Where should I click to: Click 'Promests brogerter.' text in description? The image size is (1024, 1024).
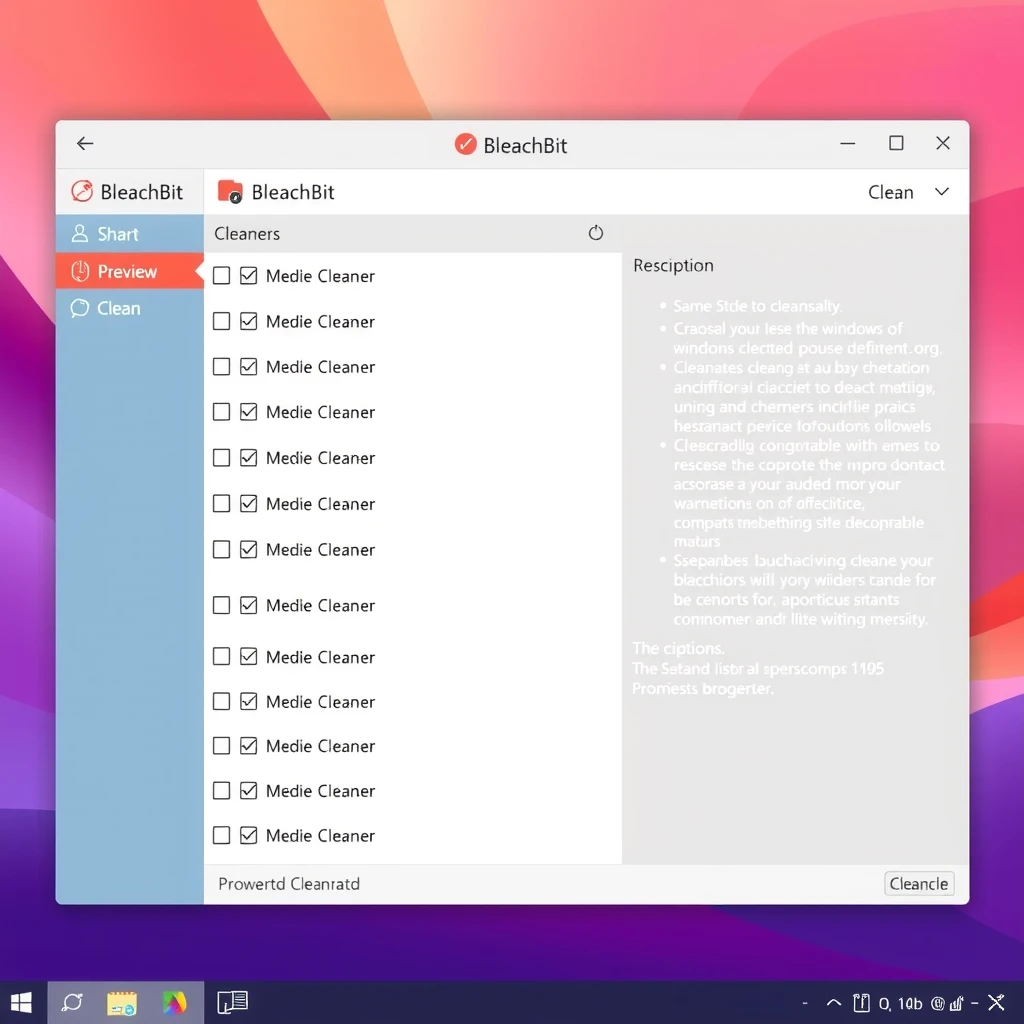point(703,689)
